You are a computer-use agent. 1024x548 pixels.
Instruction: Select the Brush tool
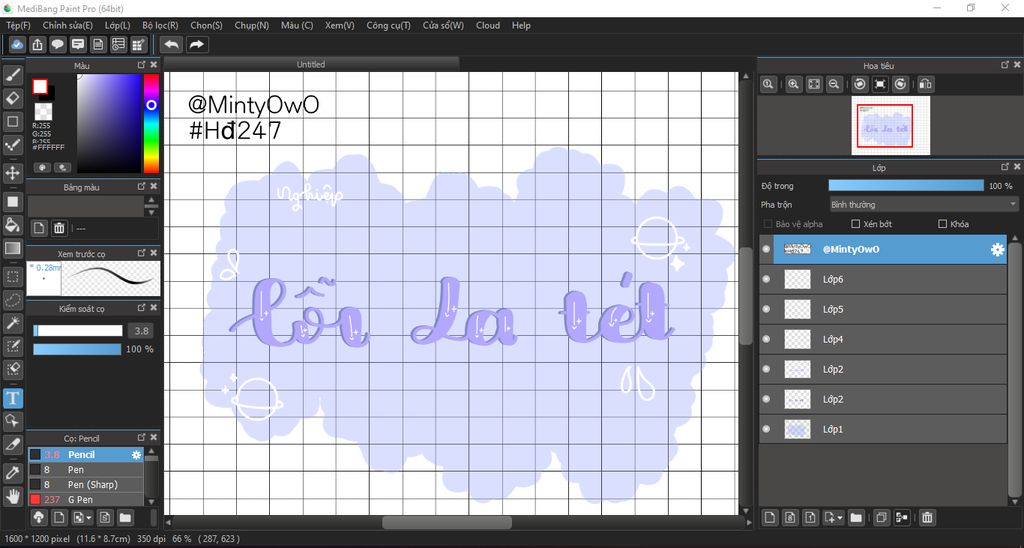pos(12,75)
